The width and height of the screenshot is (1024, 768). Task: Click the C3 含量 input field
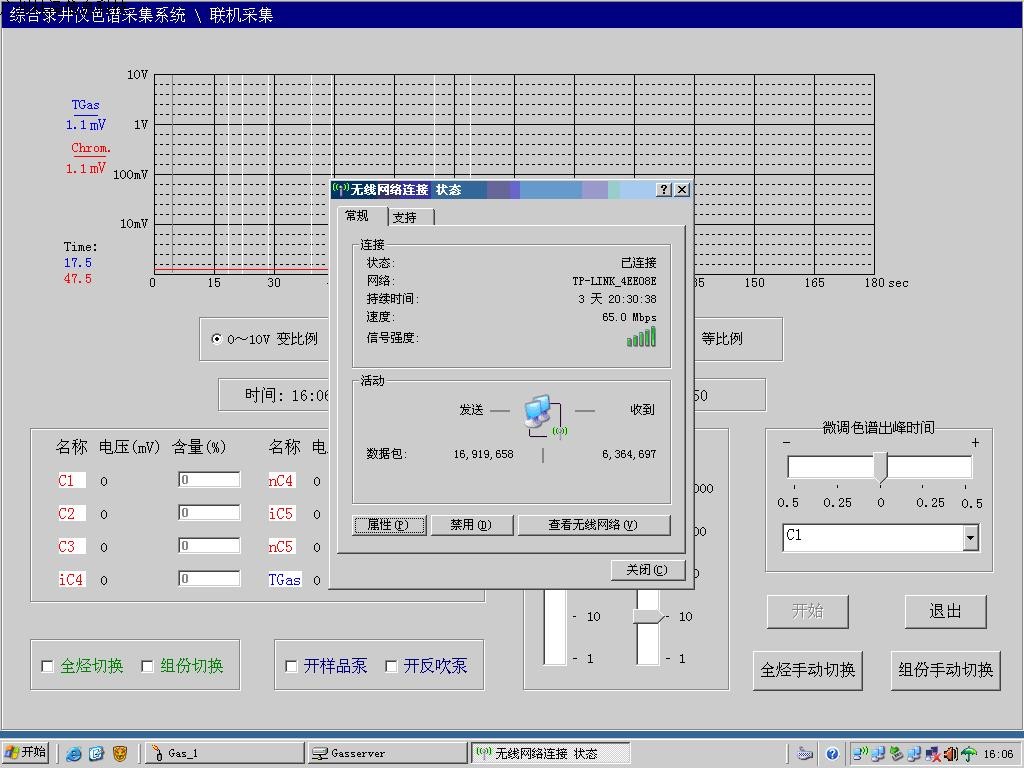[x=210, y=545]
